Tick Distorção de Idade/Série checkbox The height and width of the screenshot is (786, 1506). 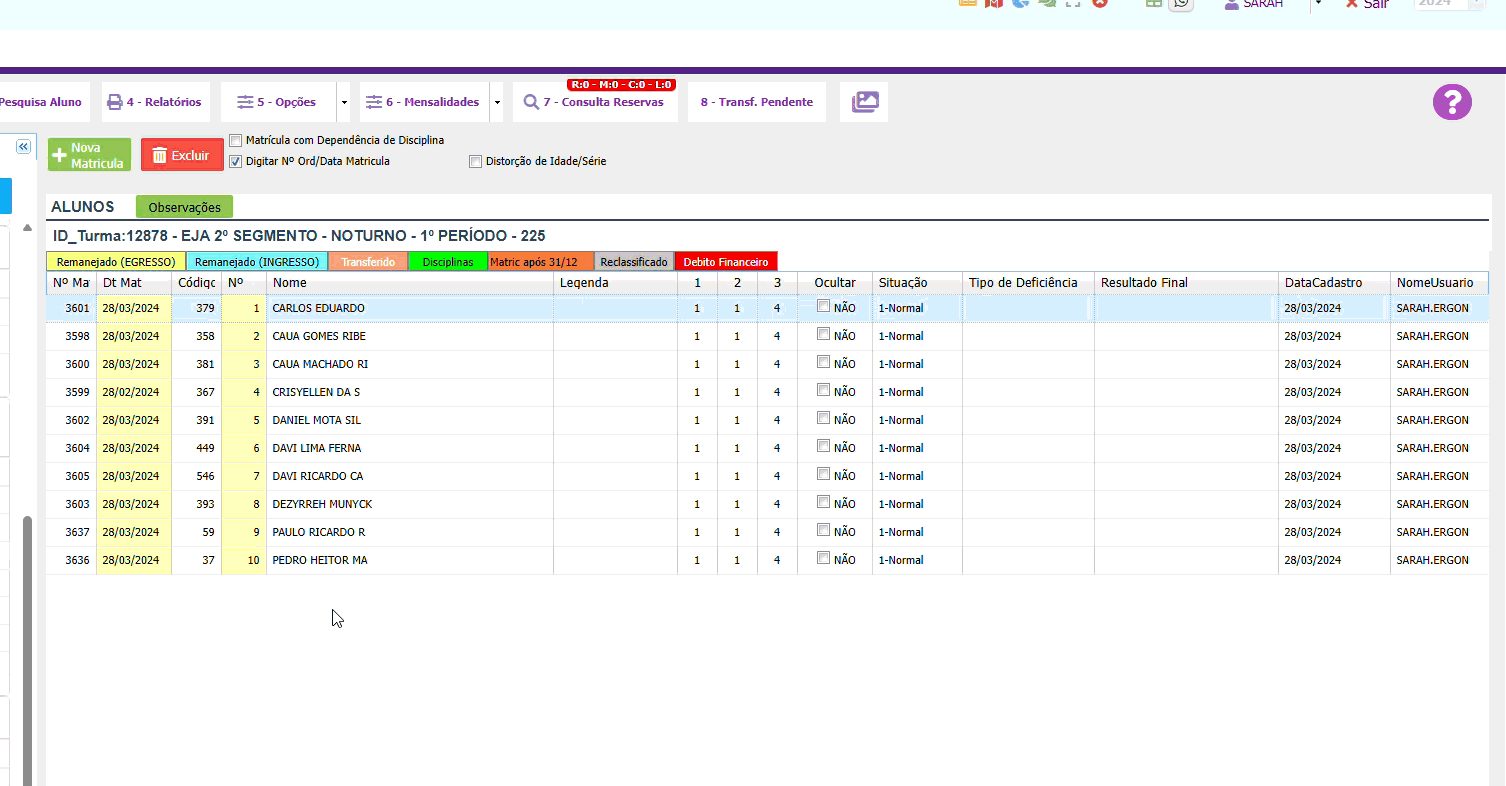tap(476, 161)
